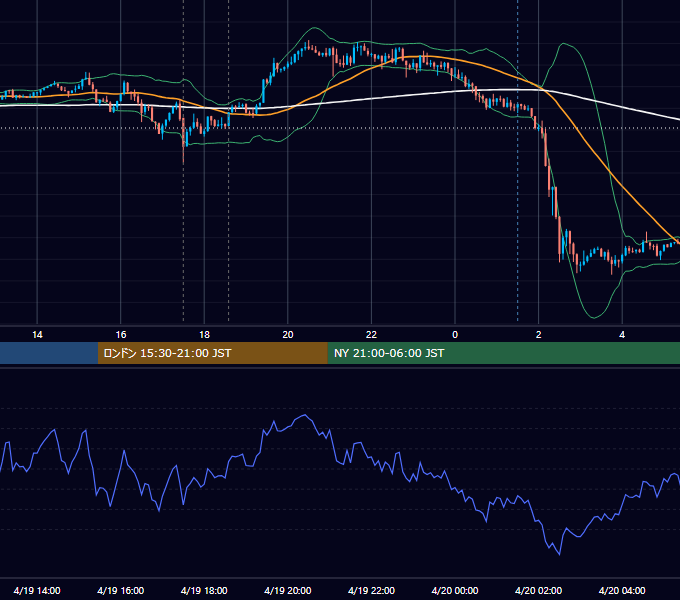The height and width of the screenshot is (600, 680).
Task: Click the NY 21:00-06:00 JST session bar
Action: [x=503, y=353]
